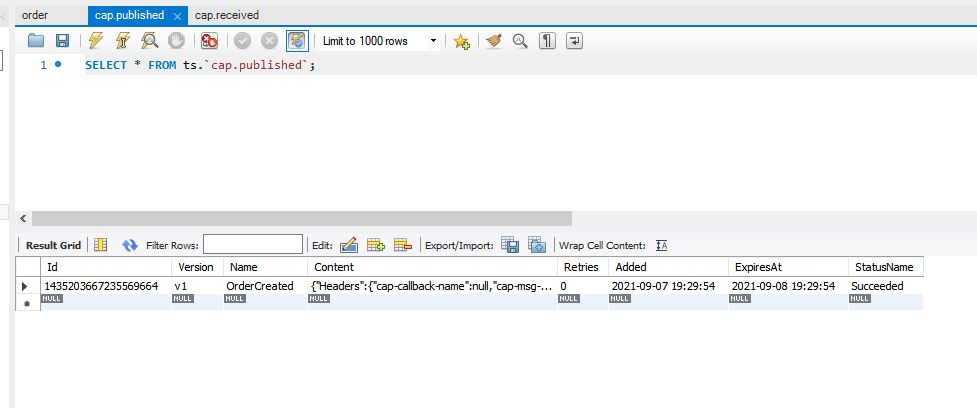Toggle word wrapping icon in toolbar
The width and height of the screenshot is (977, 408).
[574, 41]
